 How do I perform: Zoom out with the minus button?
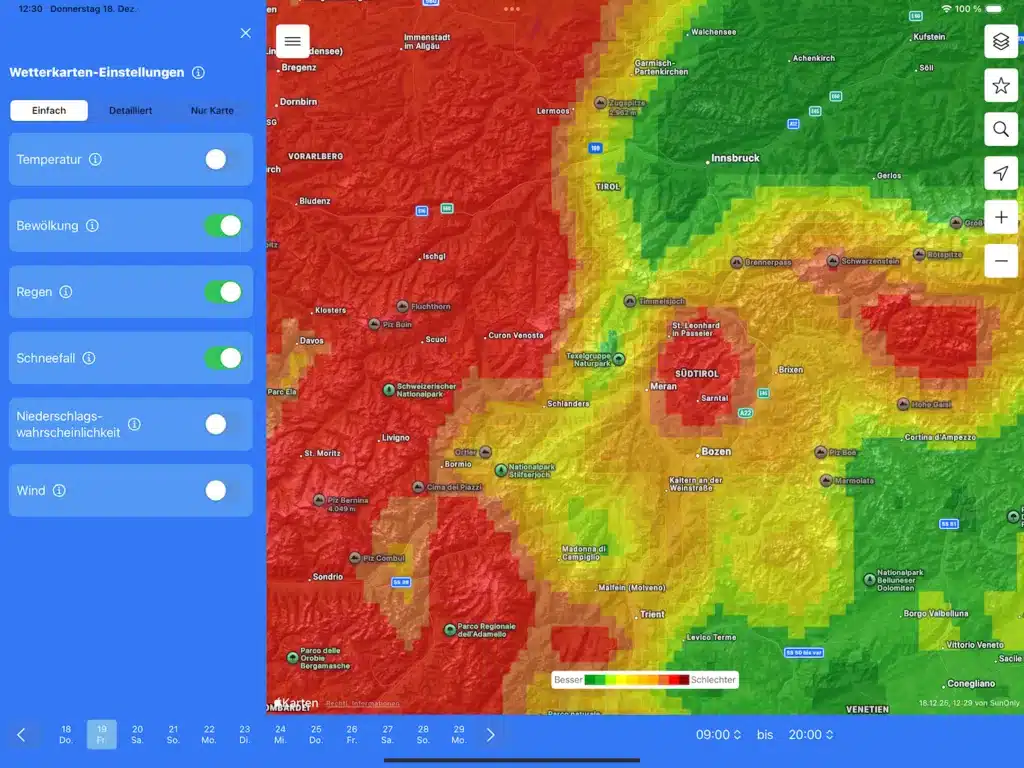coord(1000,261)
